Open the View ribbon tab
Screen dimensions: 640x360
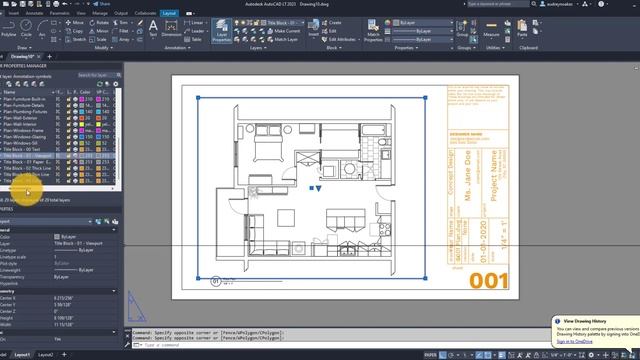[x=81, y=13]
